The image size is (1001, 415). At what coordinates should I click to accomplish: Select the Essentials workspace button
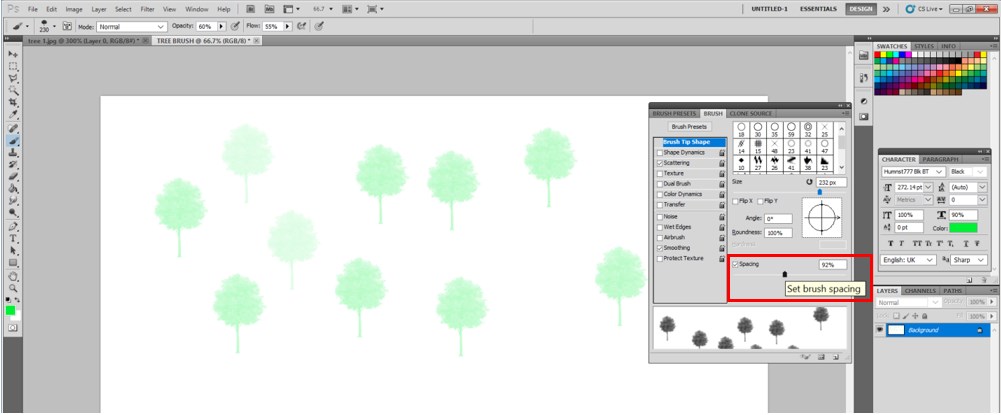(x=811, y=9)
